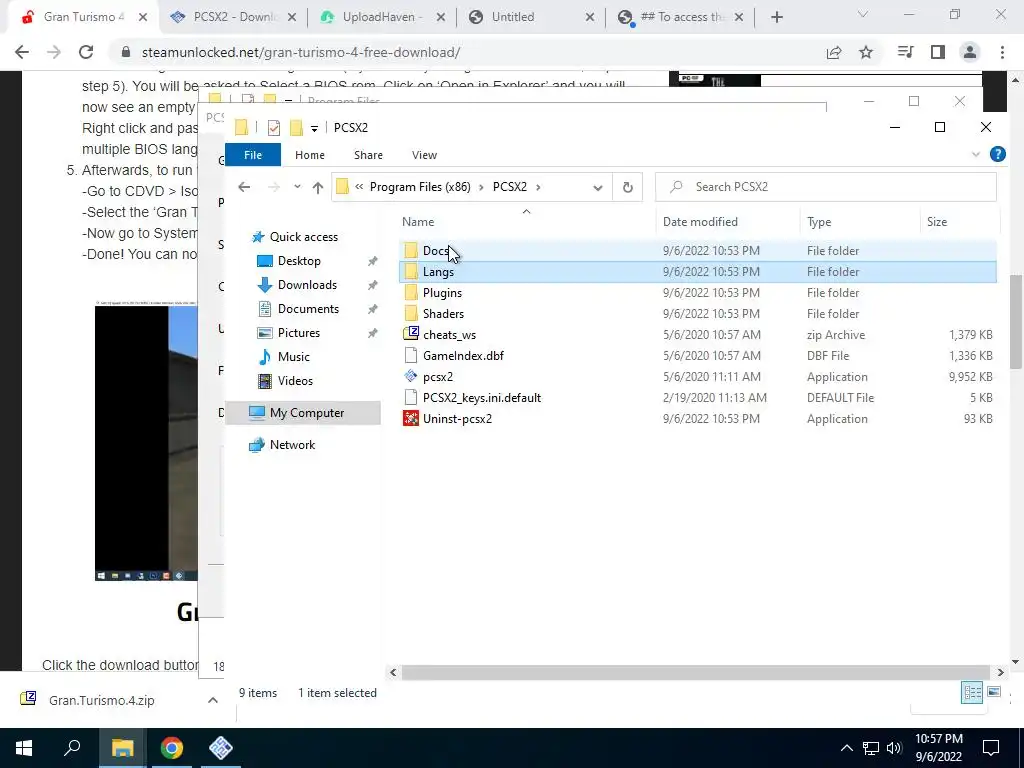Open Chrome side panel icon
The image size is (1024, 768).
[x=938, y=52]
